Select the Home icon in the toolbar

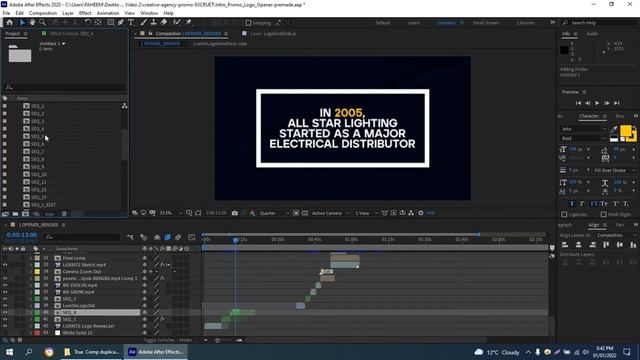coord(9,22)
